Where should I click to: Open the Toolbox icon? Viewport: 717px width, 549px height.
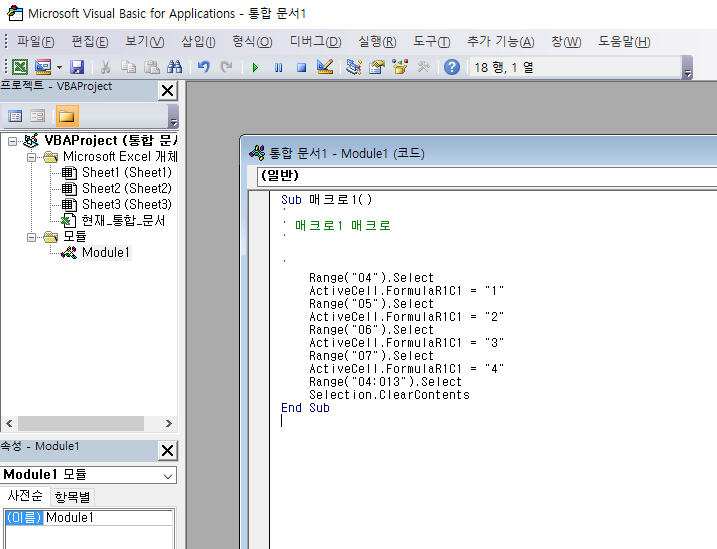tap(423, 67)
